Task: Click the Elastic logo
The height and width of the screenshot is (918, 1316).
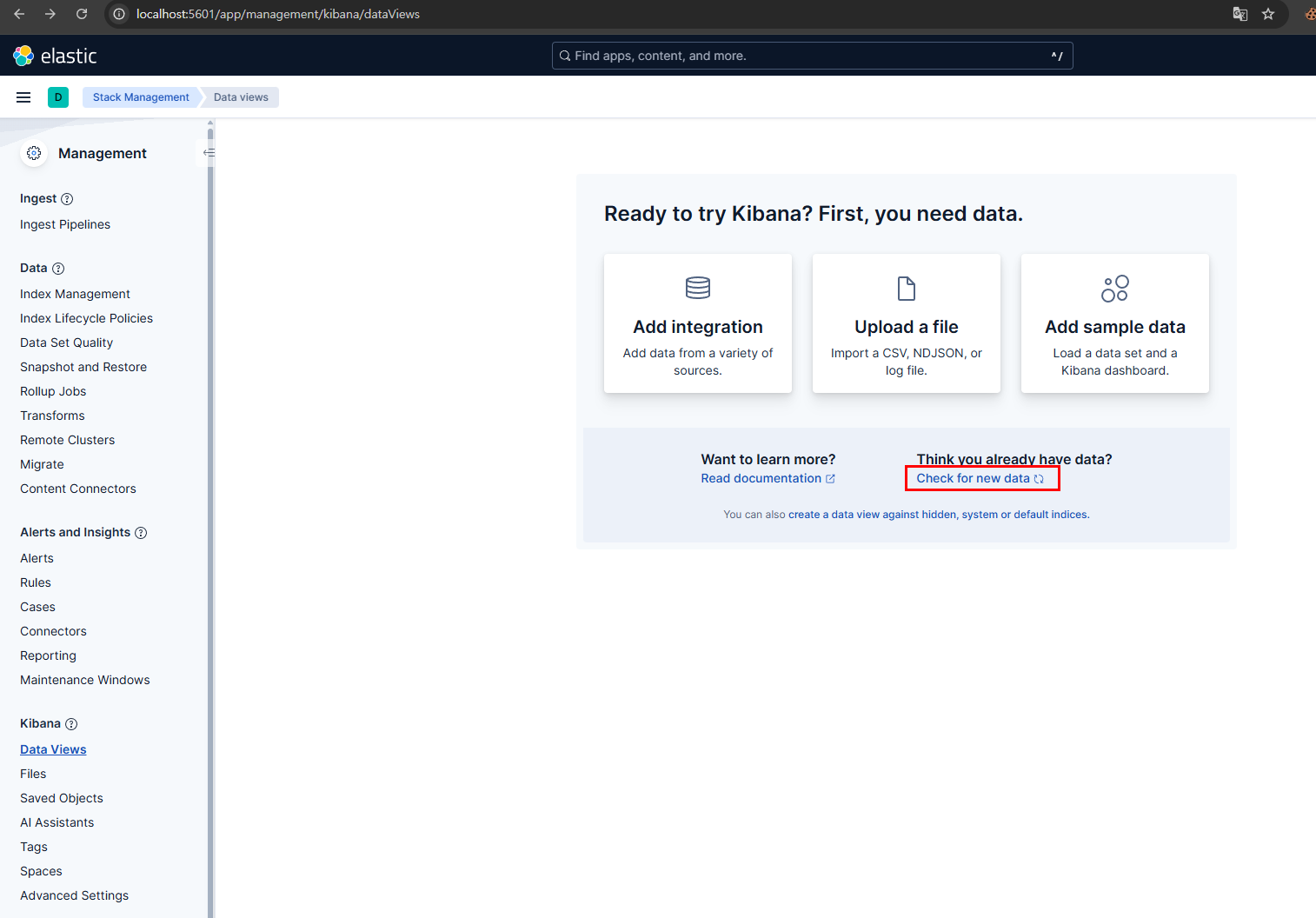Action: (x=55, y=56)
